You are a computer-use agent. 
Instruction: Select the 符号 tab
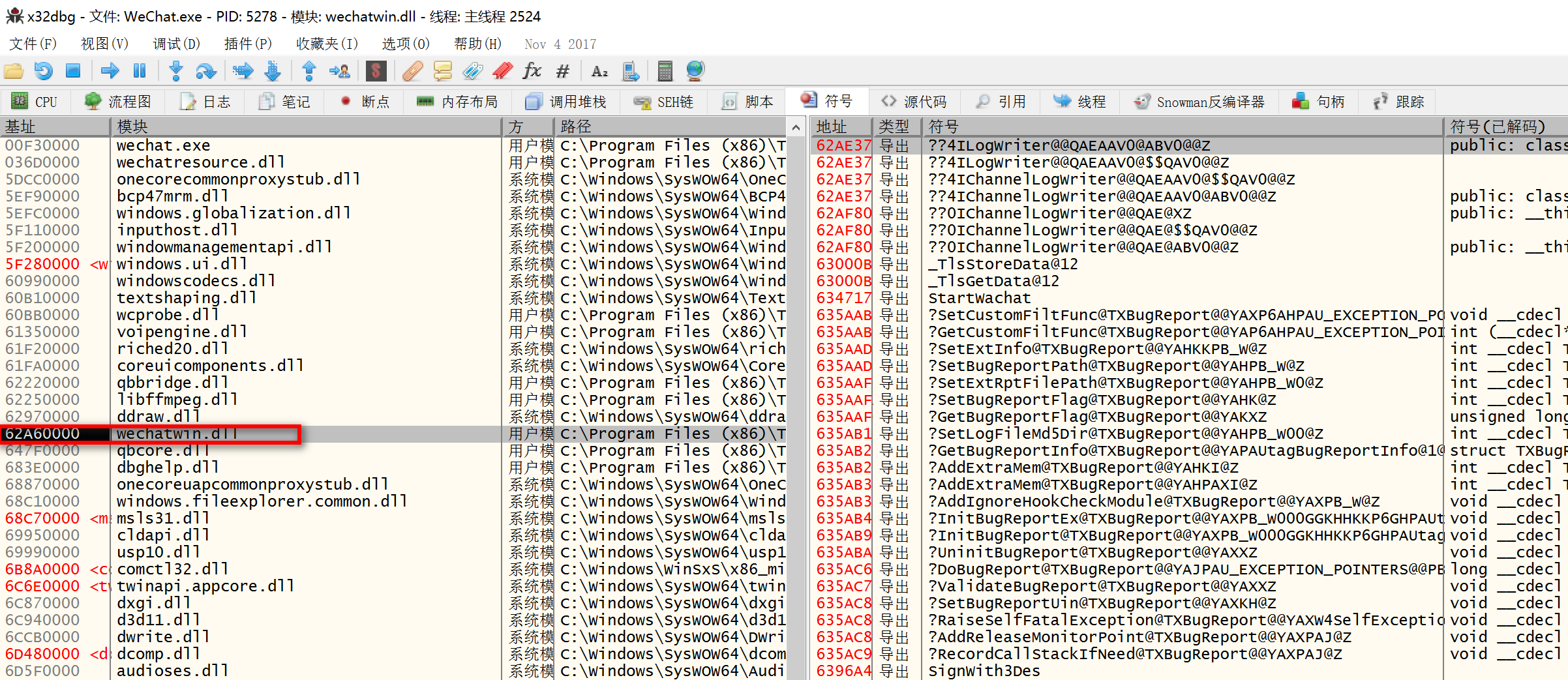click(827, 101)
